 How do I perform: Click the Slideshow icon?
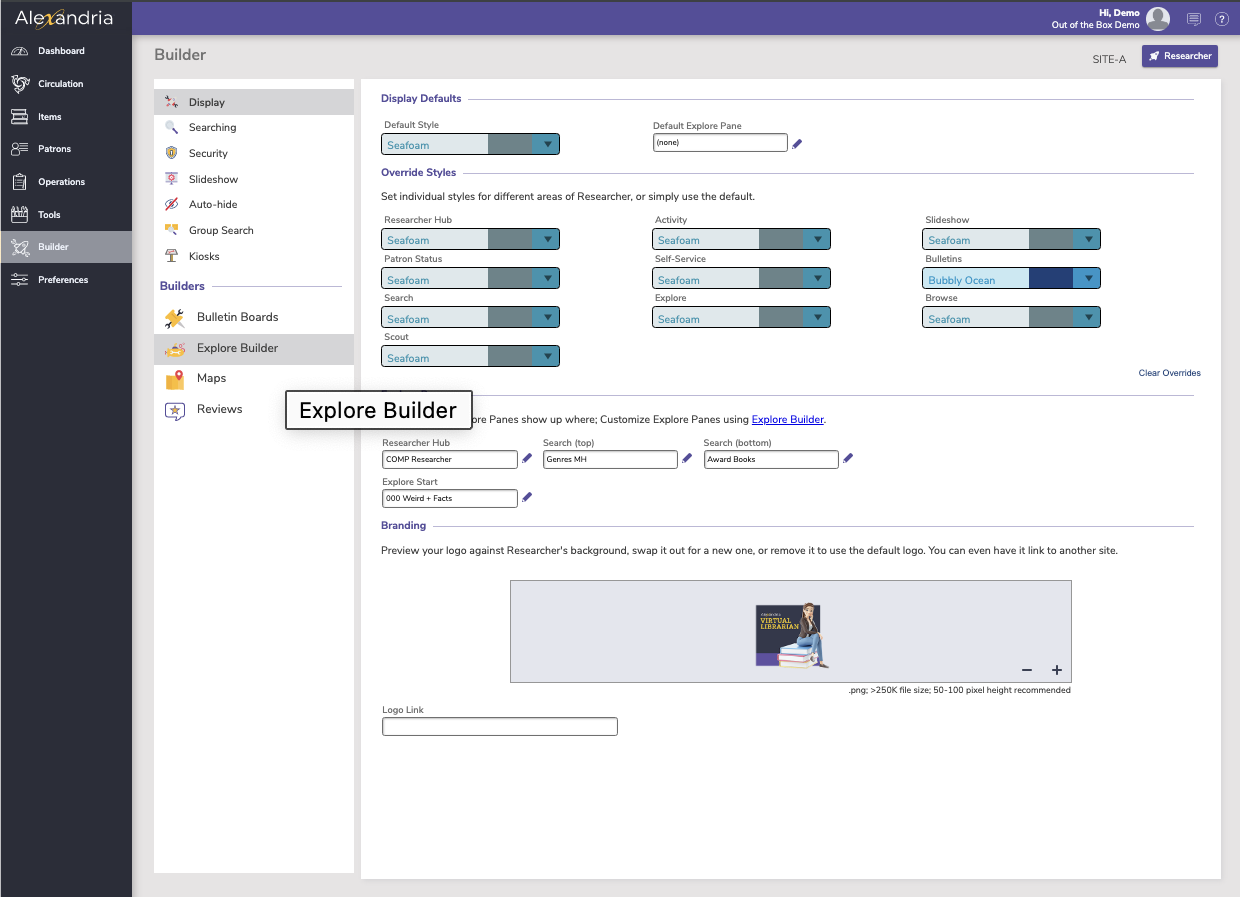click(x=171, y=179)
